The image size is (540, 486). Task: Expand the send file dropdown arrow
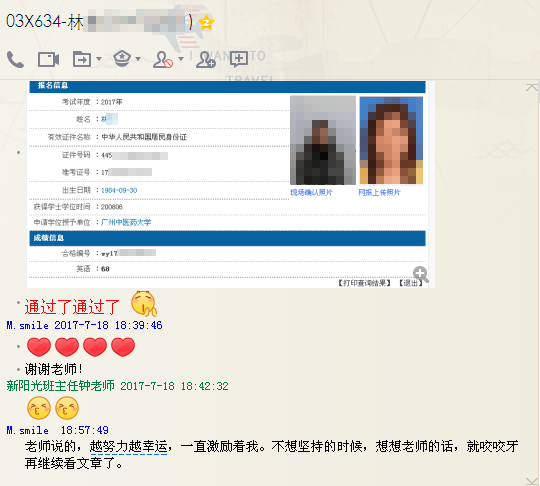[x=99, y=59]
